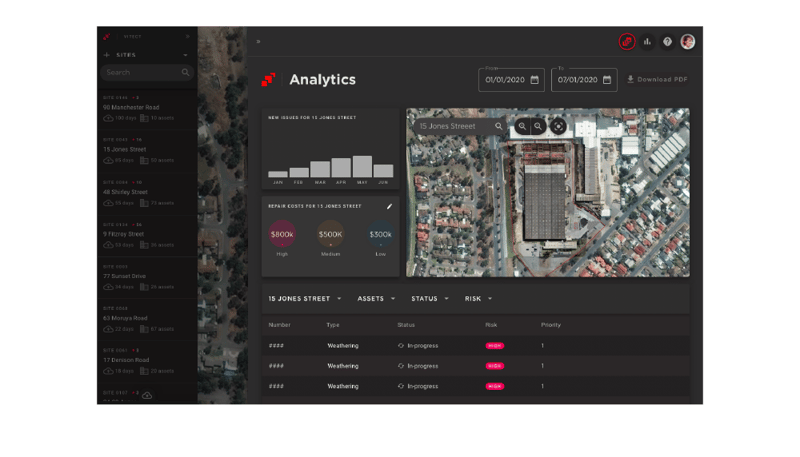The image size is (800, 457).
Task: Open the calendar picker for the From date
Action: (534, 80)
